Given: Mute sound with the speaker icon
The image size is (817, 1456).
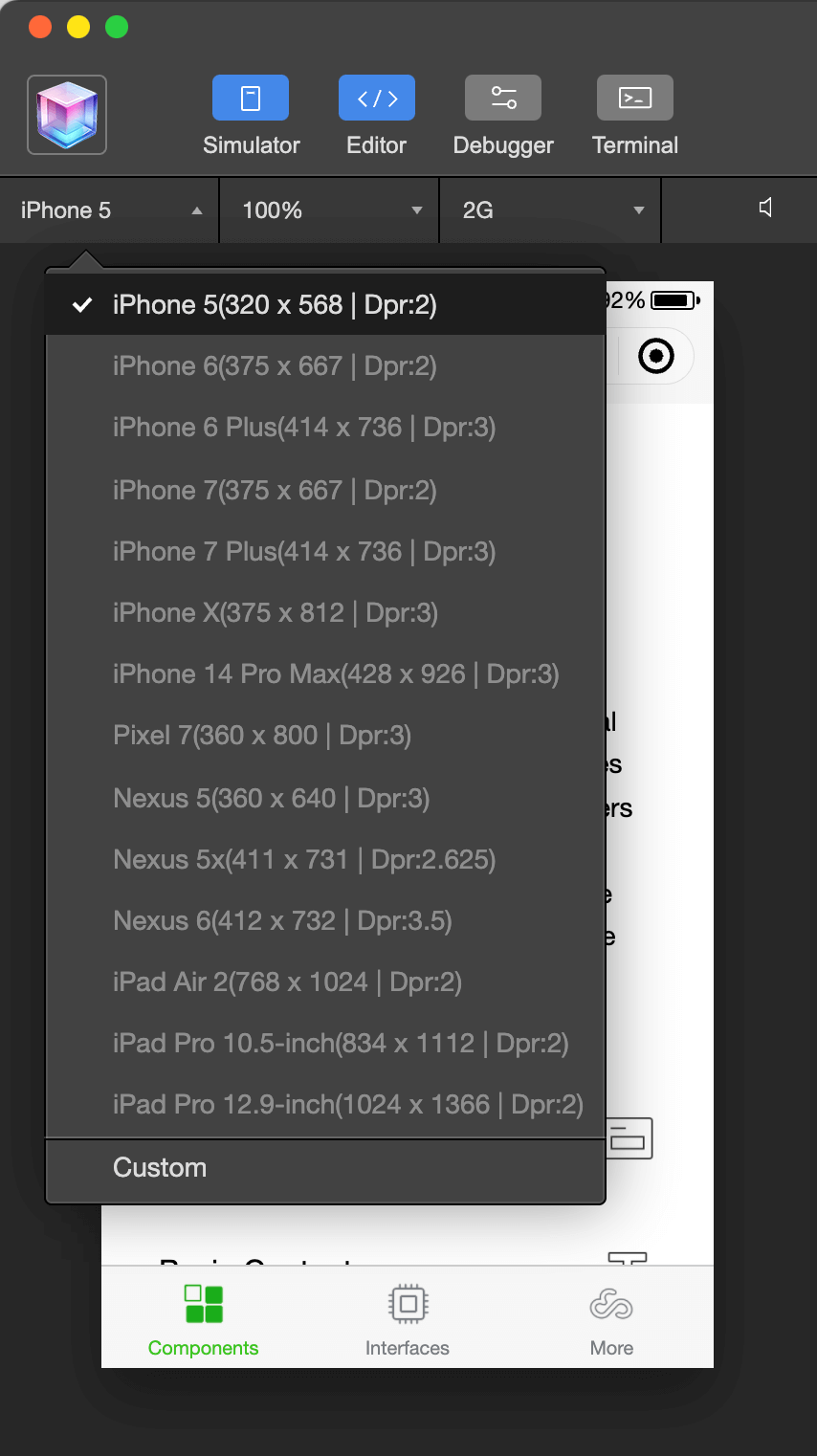Looking at the screenshot, I should [x=765, y=209].
